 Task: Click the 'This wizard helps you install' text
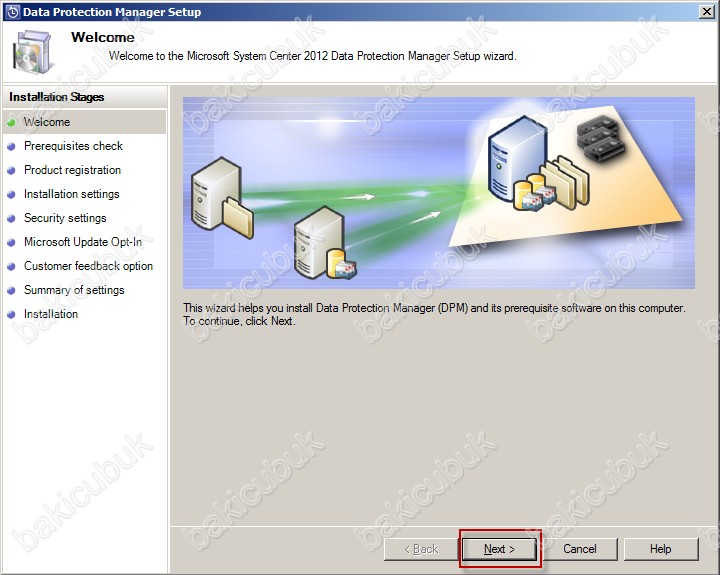click(434, 308)
